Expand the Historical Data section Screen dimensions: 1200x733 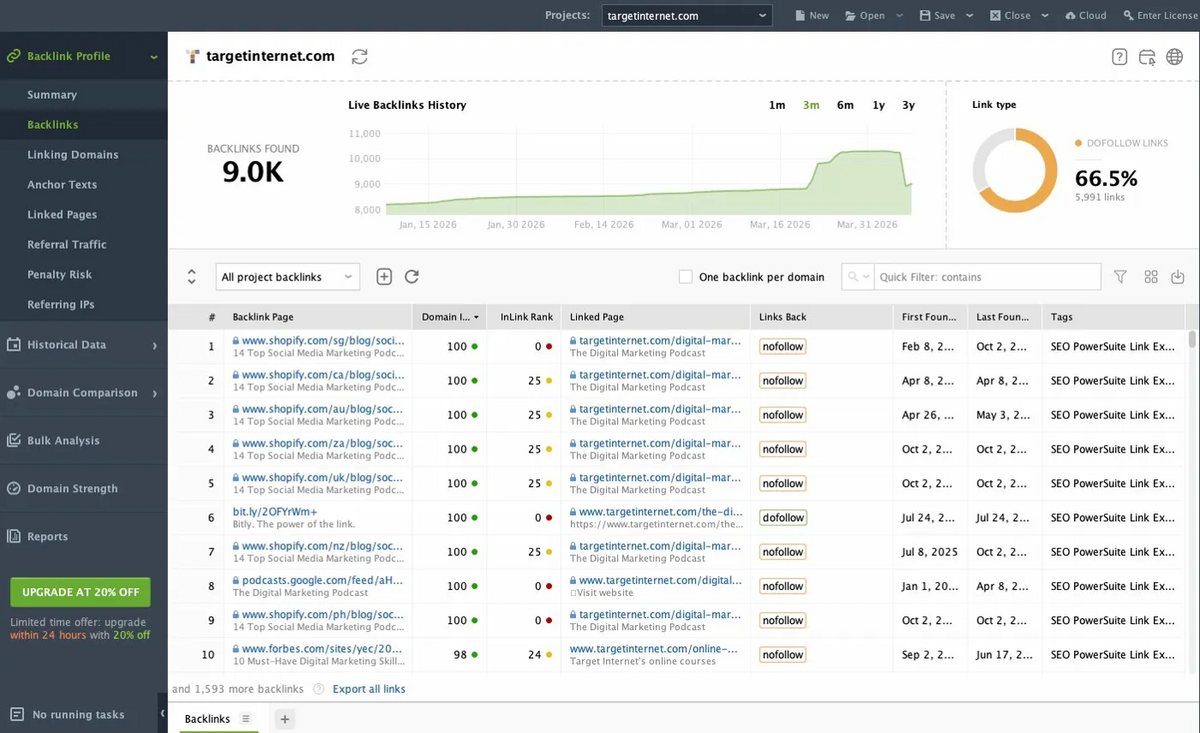154,345
